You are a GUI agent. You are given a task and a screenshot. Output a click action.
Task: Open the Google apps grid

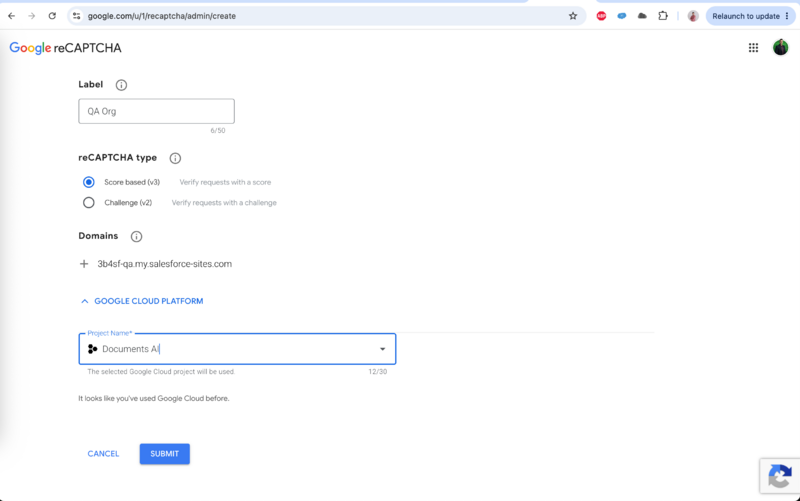click(x=753, y=47)
